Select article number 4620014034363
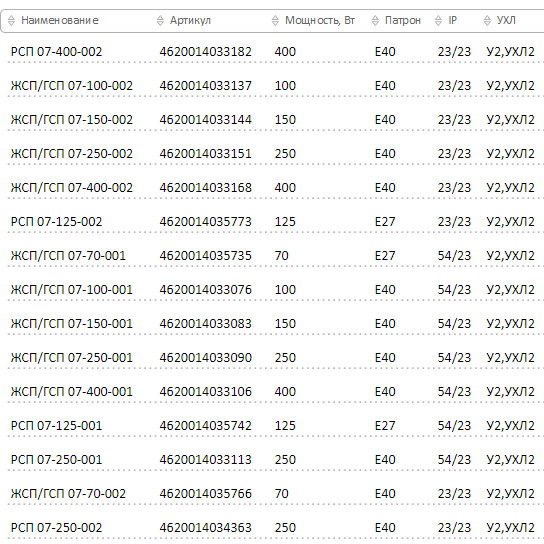 pyautogui.click(x=205, y=528)
